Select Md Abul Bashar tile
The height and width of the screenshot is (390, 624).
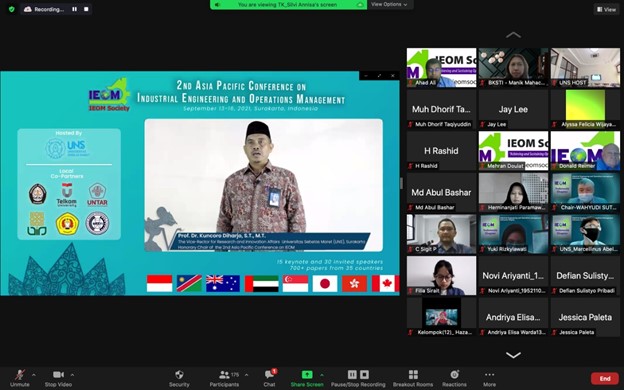441,192
